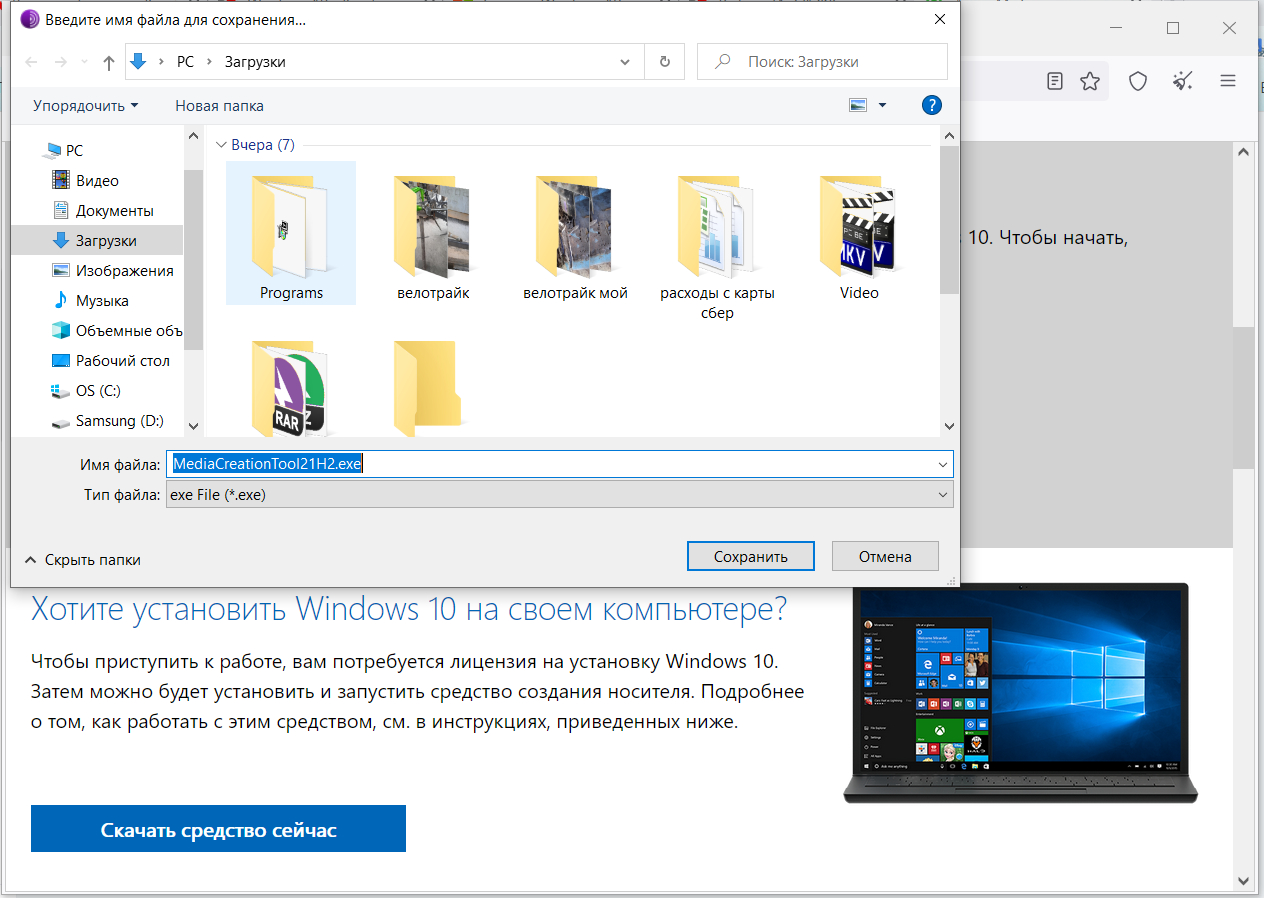Screen dimensions: 1264x898
Task: Refresh the Загрузки folder view
Action: click(665, 62)
